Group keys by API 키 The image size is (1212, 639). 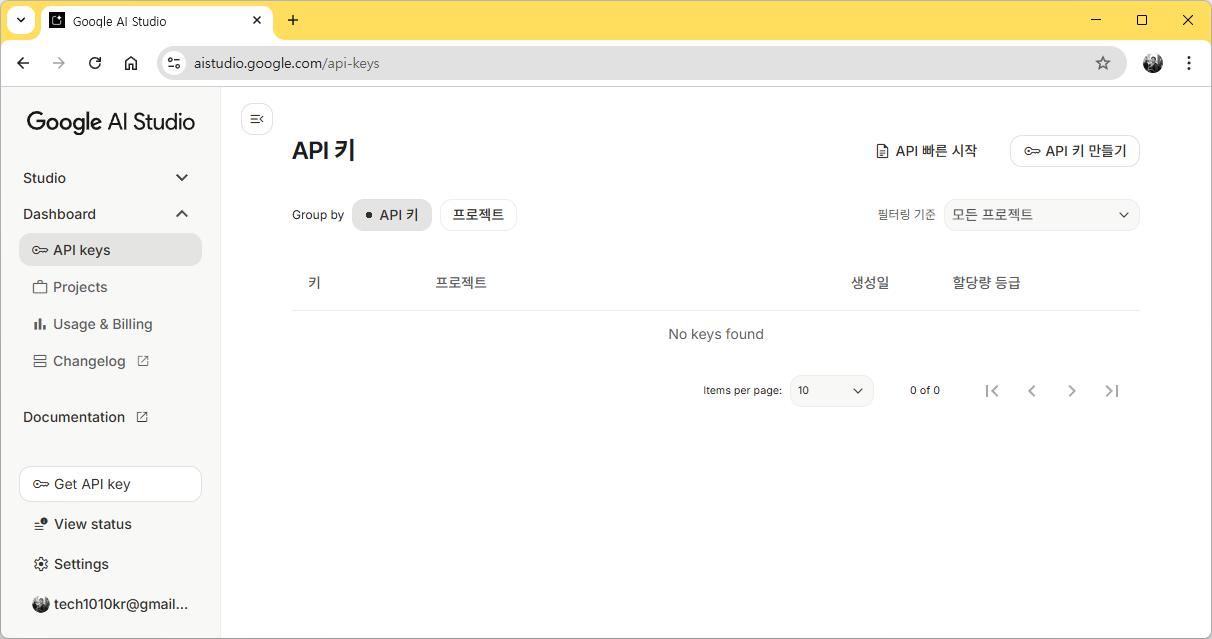(x=392, y=215)
